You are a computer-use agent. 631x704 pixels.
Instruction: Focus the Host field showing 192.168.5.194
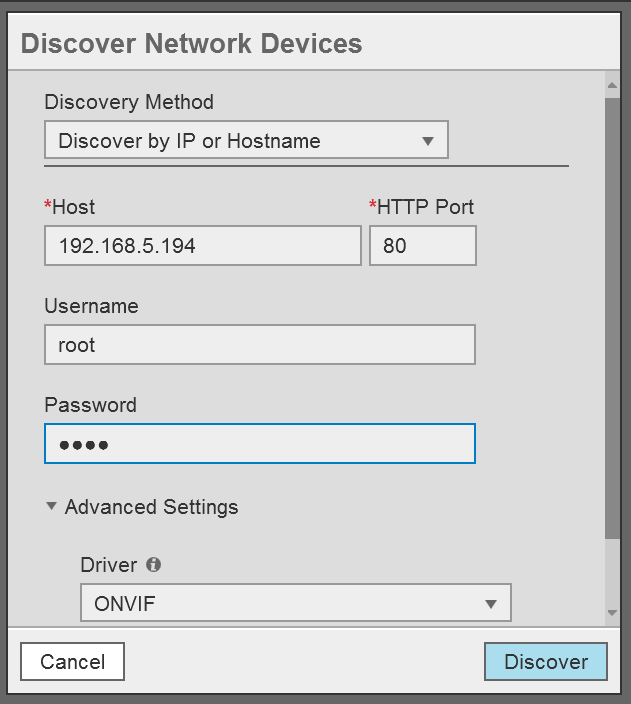pos(202,245)
